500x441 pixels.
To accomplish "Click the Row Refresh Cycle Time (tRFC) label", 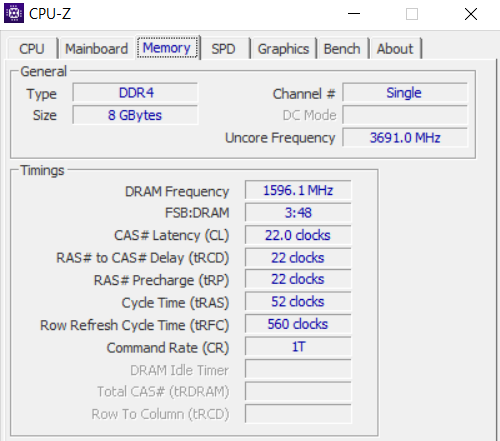I will click(135, 325).
